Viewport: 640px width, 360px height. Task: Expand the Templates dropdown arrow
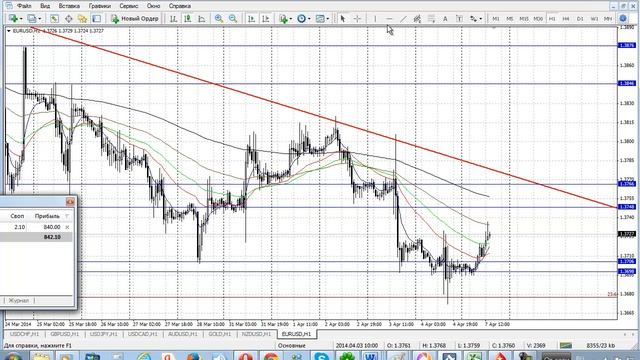pos(328,19)
